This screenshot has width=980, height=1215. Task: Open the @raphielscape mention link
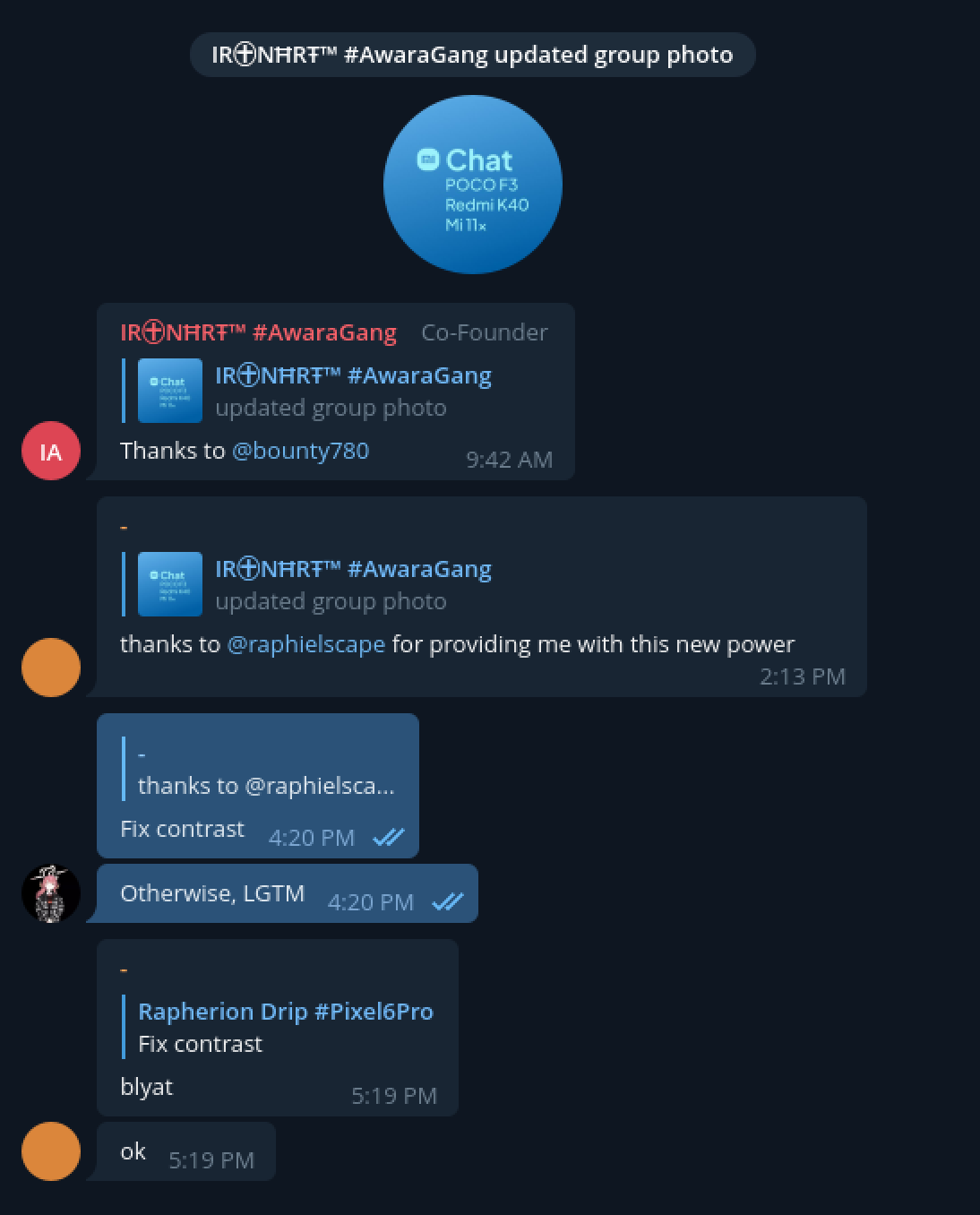(306, 643)
